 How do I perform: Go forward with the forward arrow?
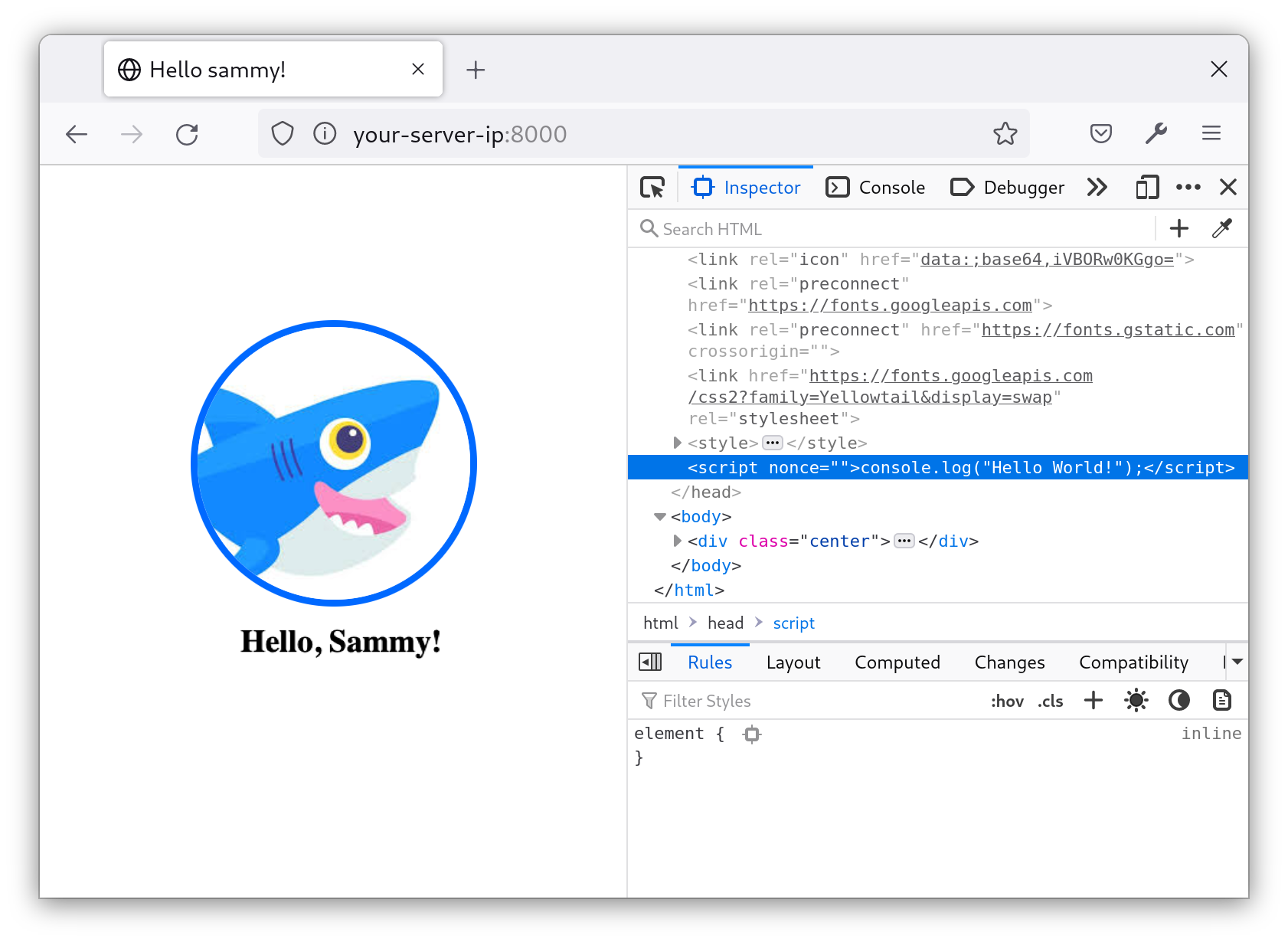point(132,135)
